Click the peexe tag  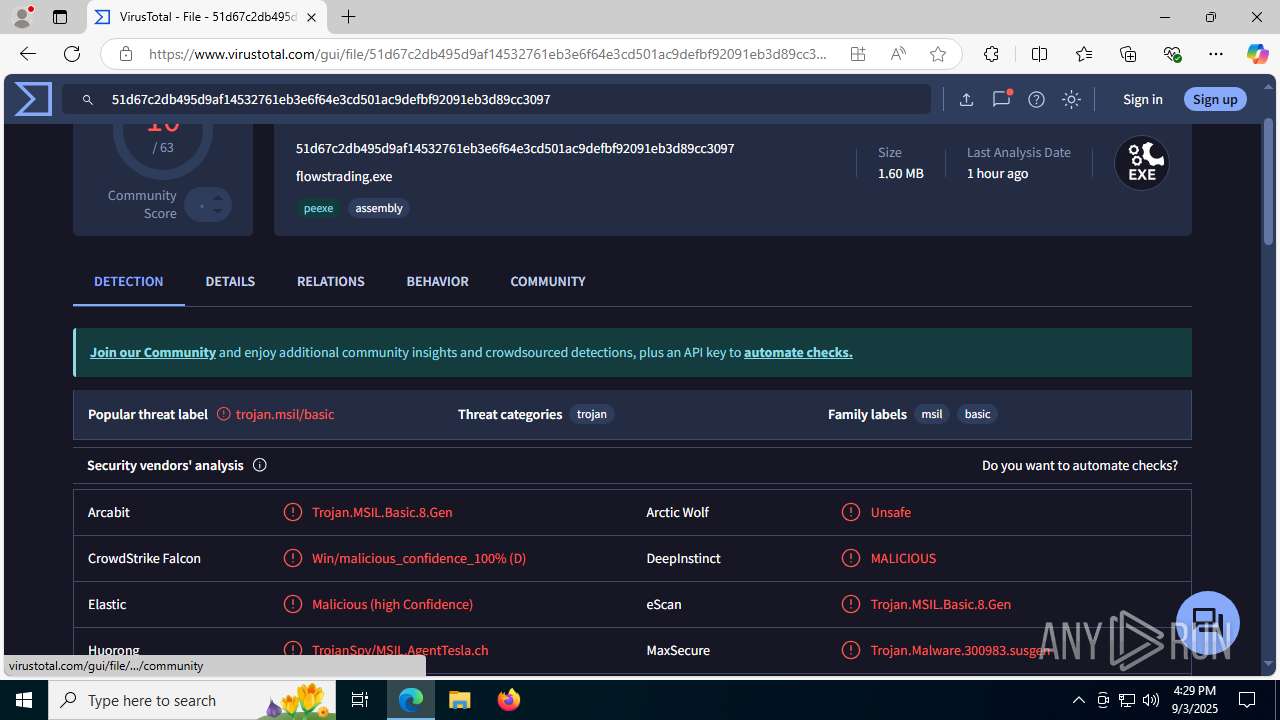[x=318, y=208]
